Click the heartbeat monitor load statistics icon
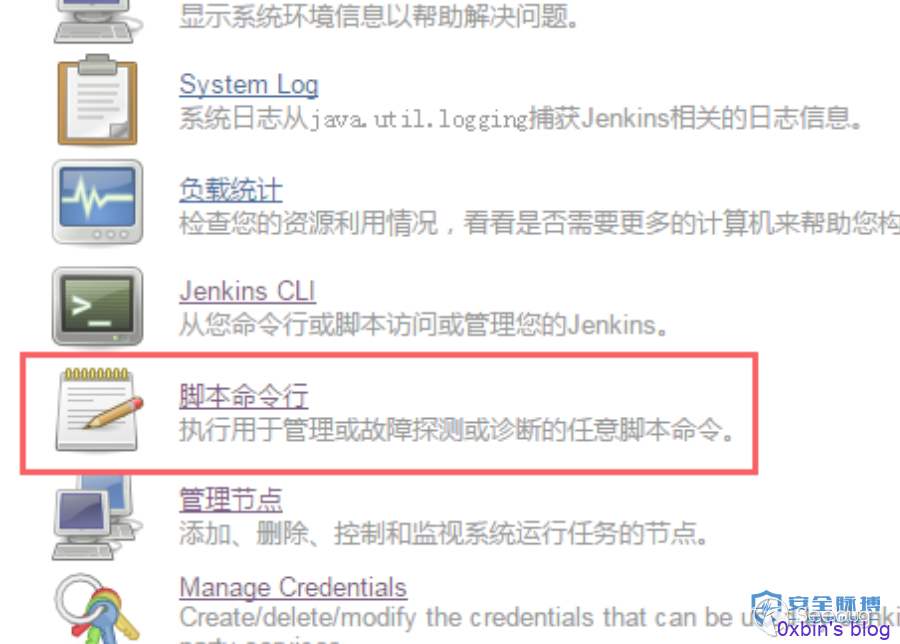Viewport: 900px width, 644px height. point(98,203)
